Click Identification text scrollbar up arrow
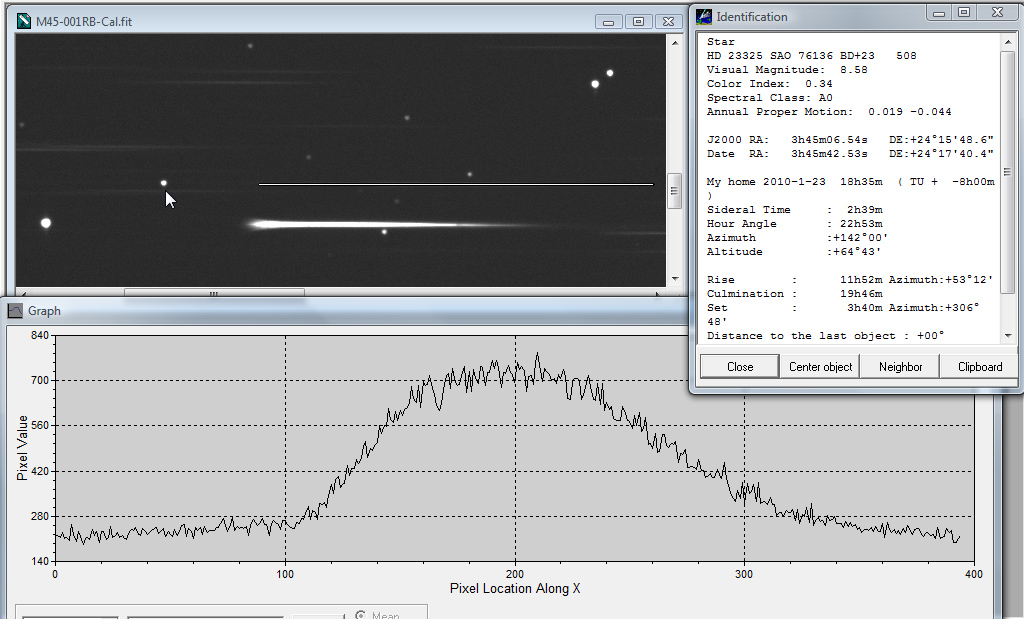Viewport: 1024px width, 619px height. (x=1008, y=42)
